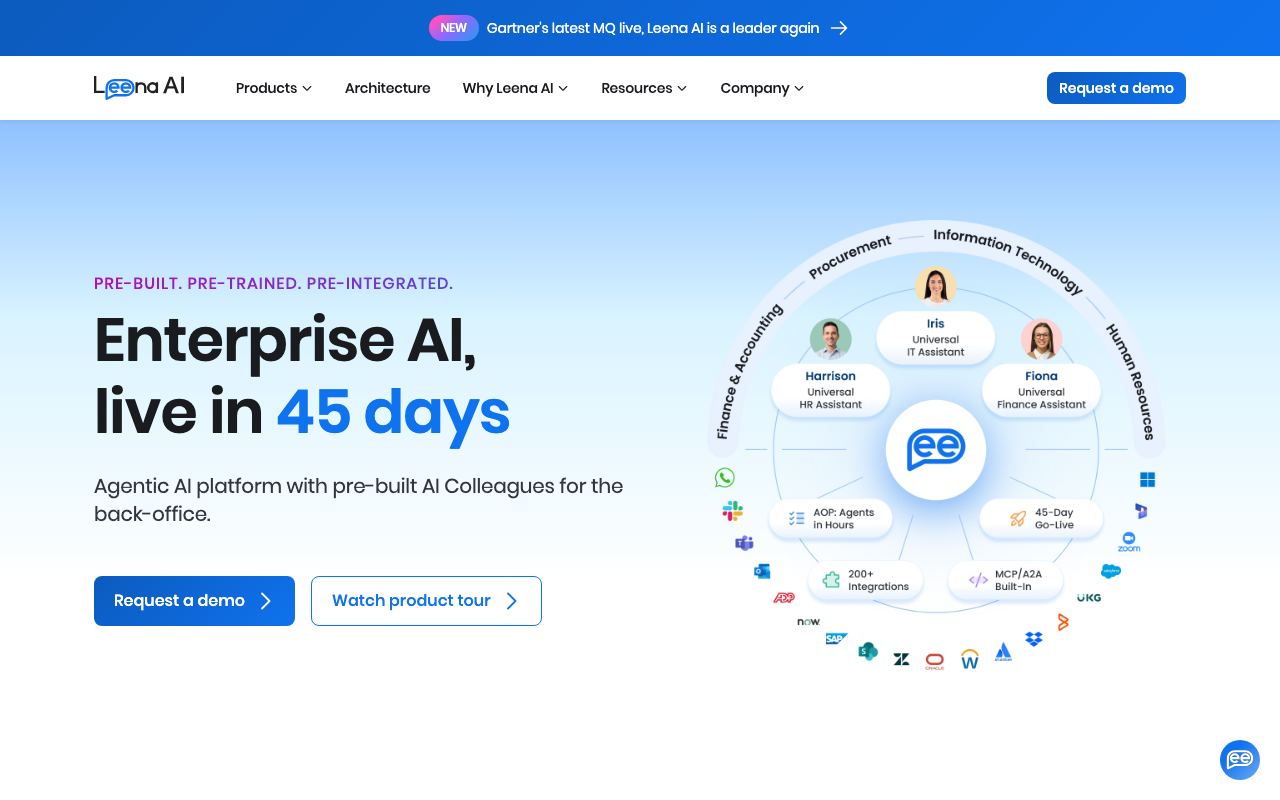Click the orange BMC logo icon

tap(1063, 622)
